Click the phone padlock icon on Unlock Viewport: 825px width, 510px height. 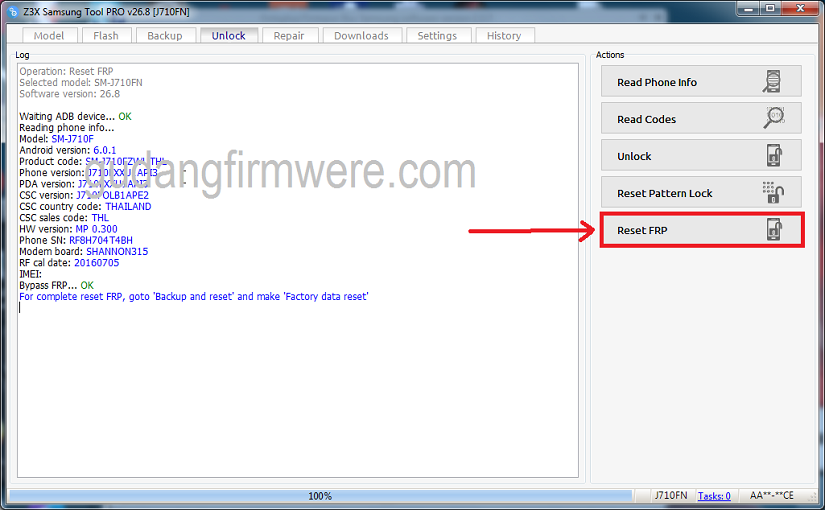coord(774,155)
